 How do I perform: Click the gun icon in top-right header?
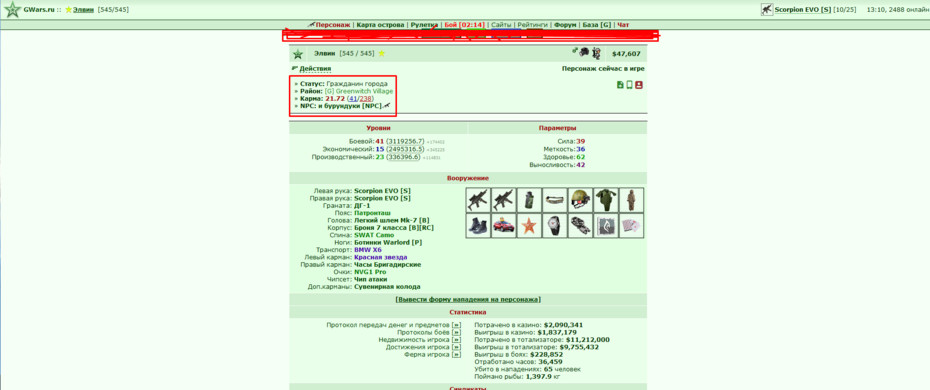[767, 9]
